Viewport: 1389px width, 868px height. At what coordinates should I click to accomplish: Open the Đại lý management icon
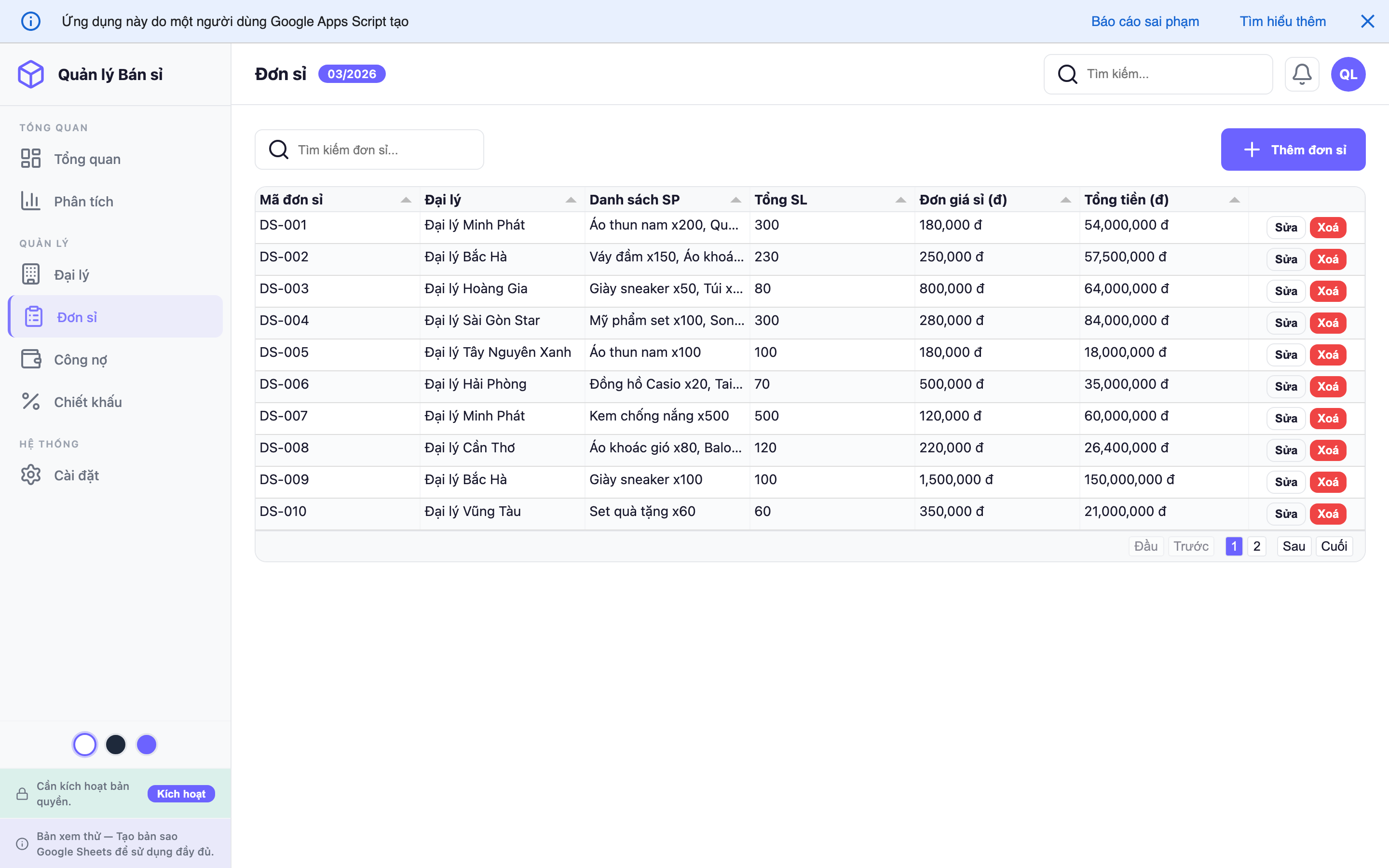[x=31, y=274]
